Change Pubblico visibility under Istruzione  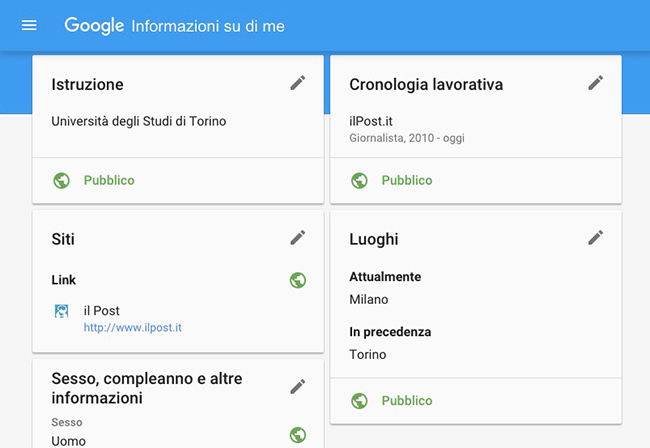click(109, 180)
